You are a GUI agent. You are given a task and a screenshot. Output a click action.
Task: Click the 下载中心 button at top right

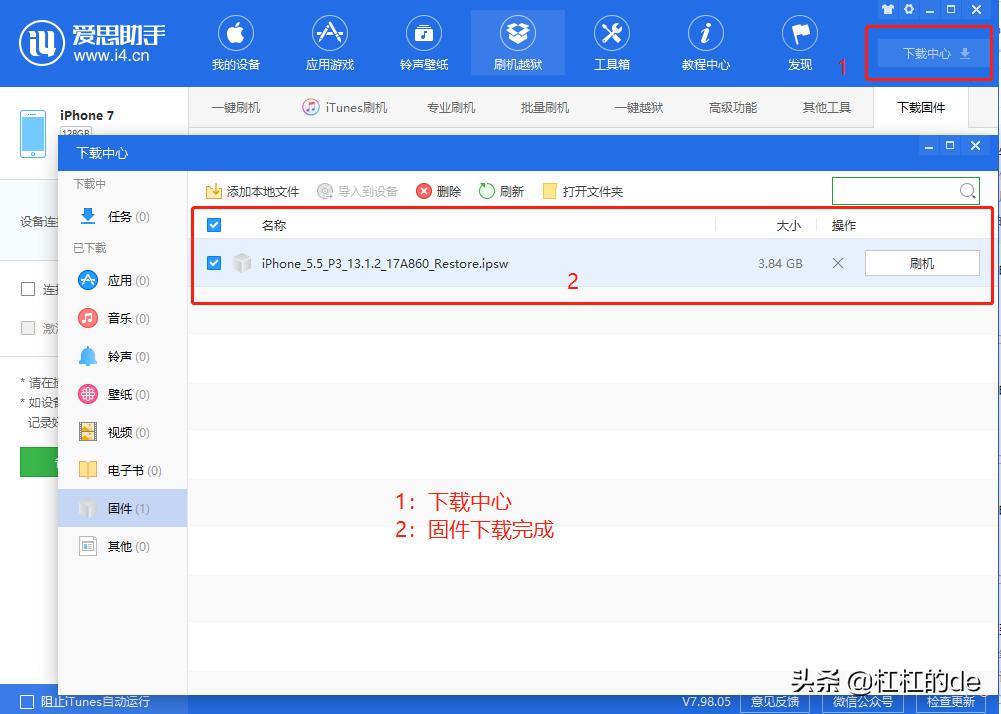935,54
